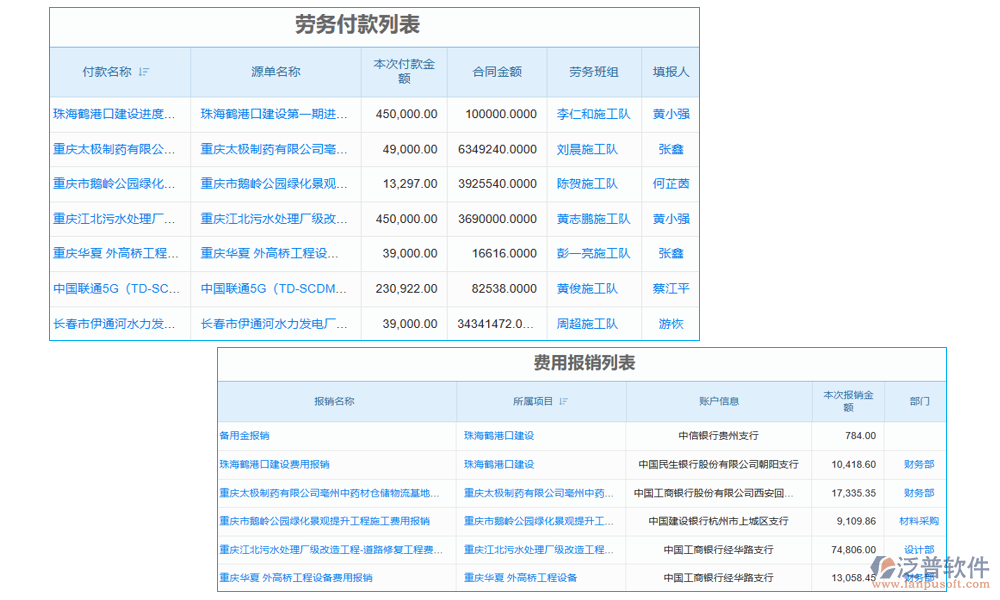Switch to the 费用报销列表 table title
This screenshot has height=600, width=1000.
[582, 364]
